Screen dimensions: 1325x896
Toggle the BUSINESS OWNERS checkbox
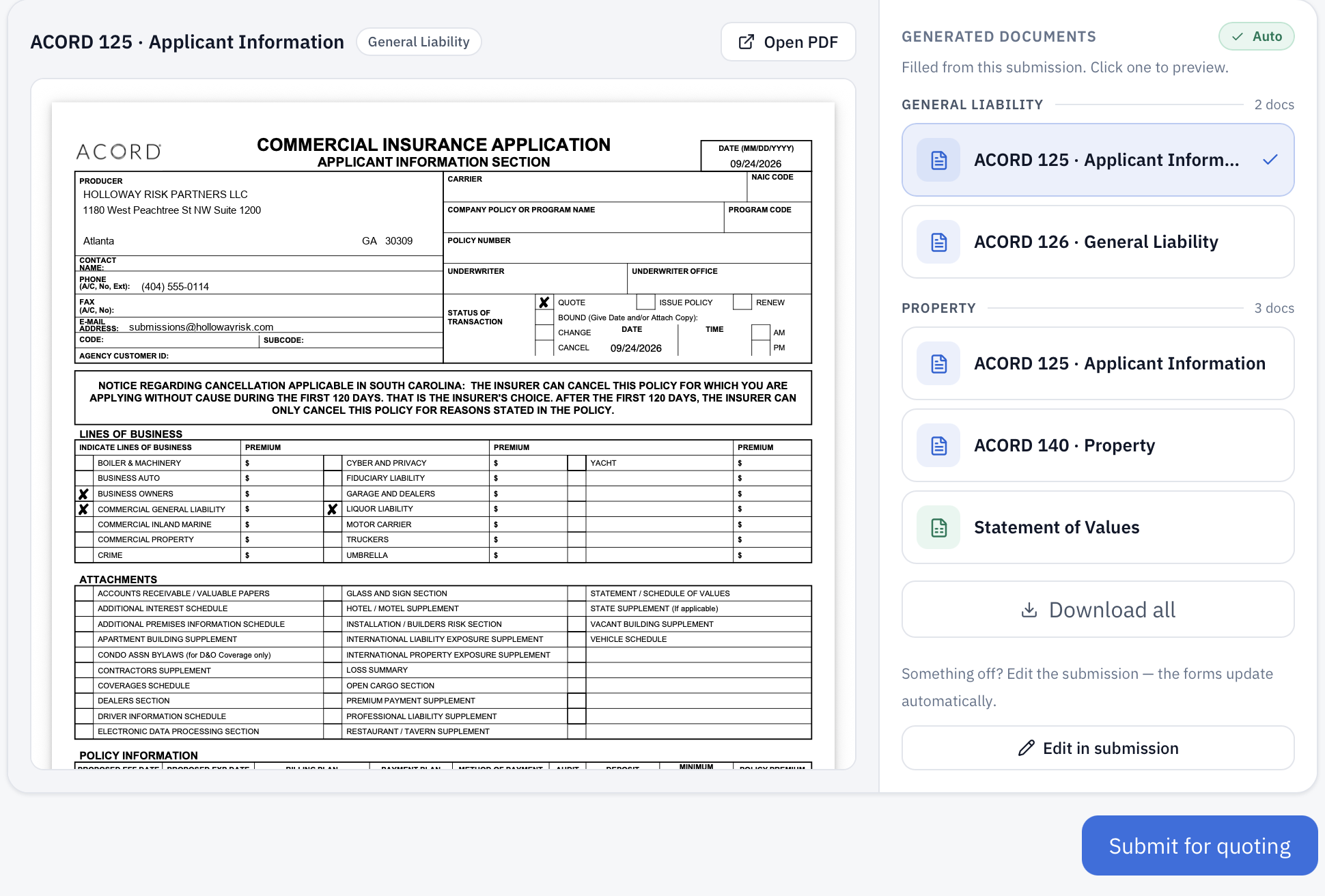coord(83,494)
